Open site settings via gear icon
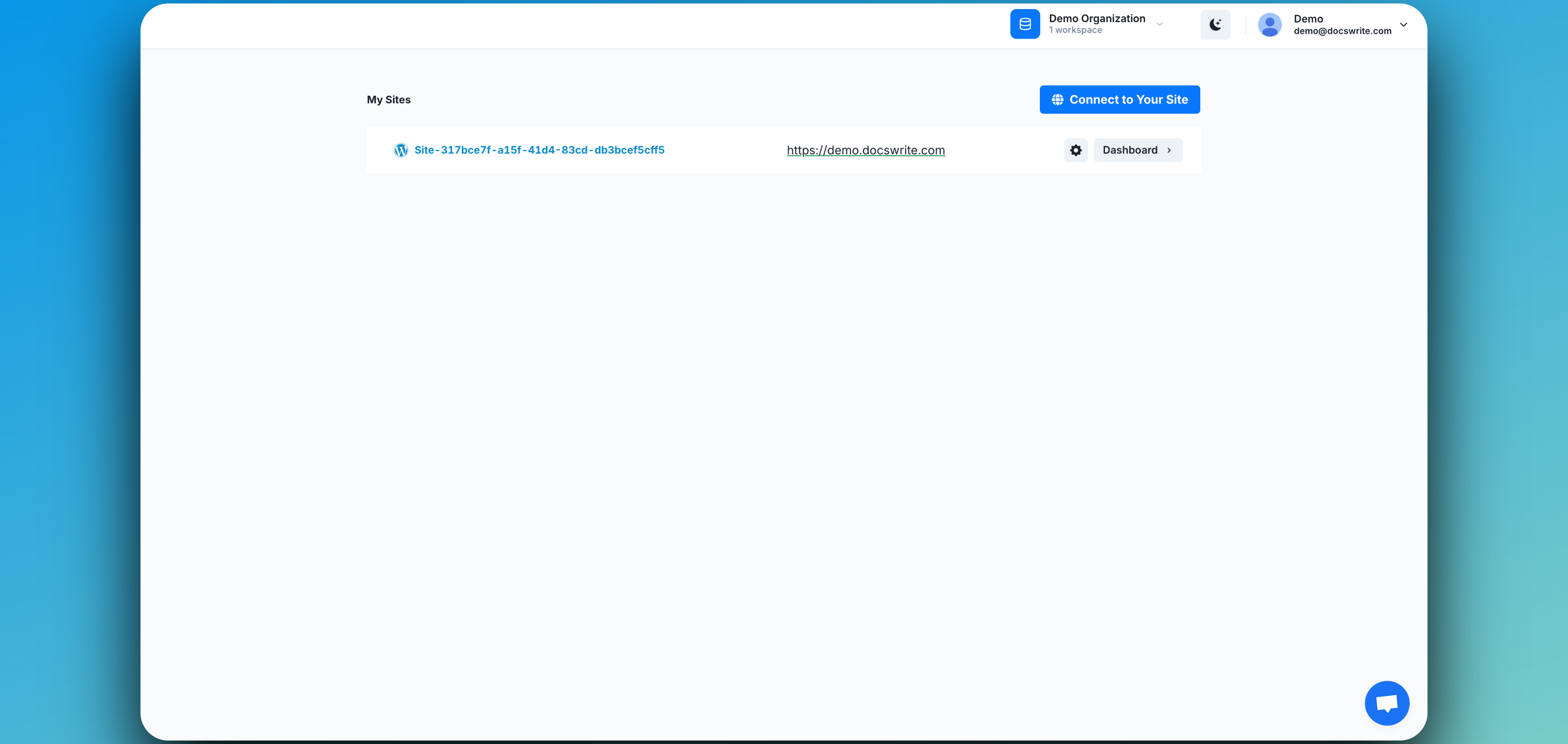 click(1075, 150)
